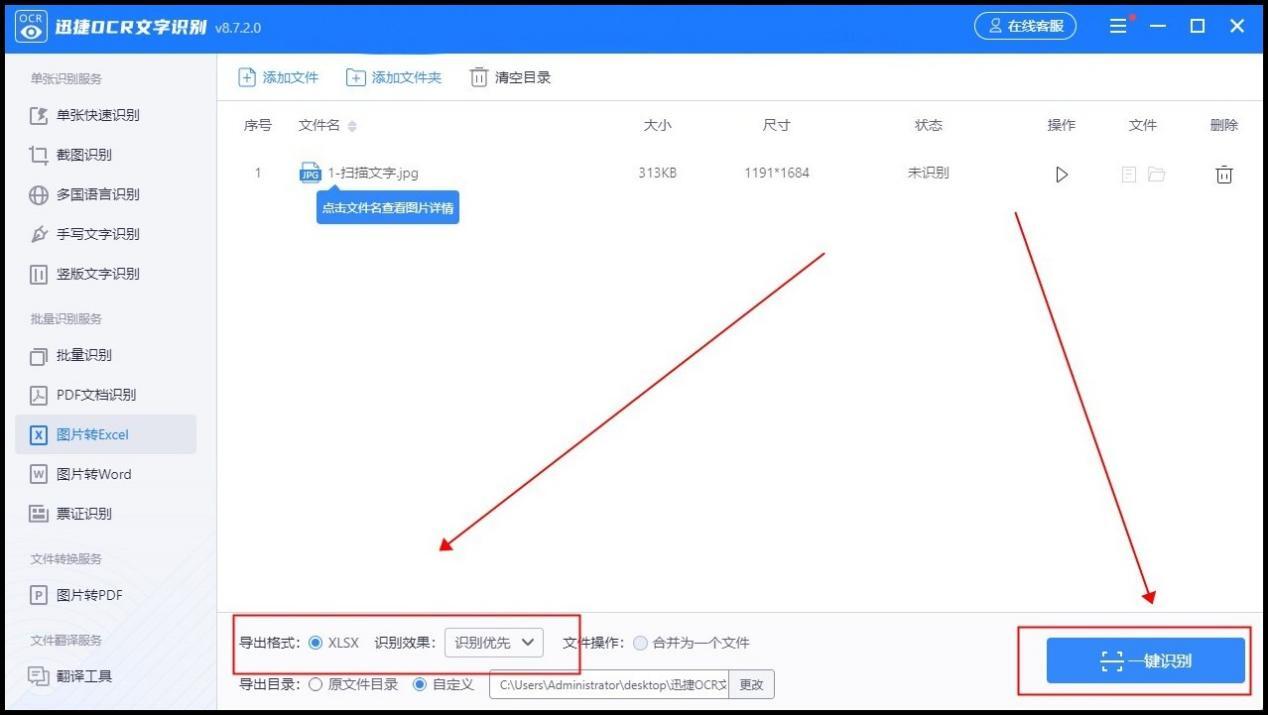Select 图片转Word item
The image size is (1268, 715).
93,474
